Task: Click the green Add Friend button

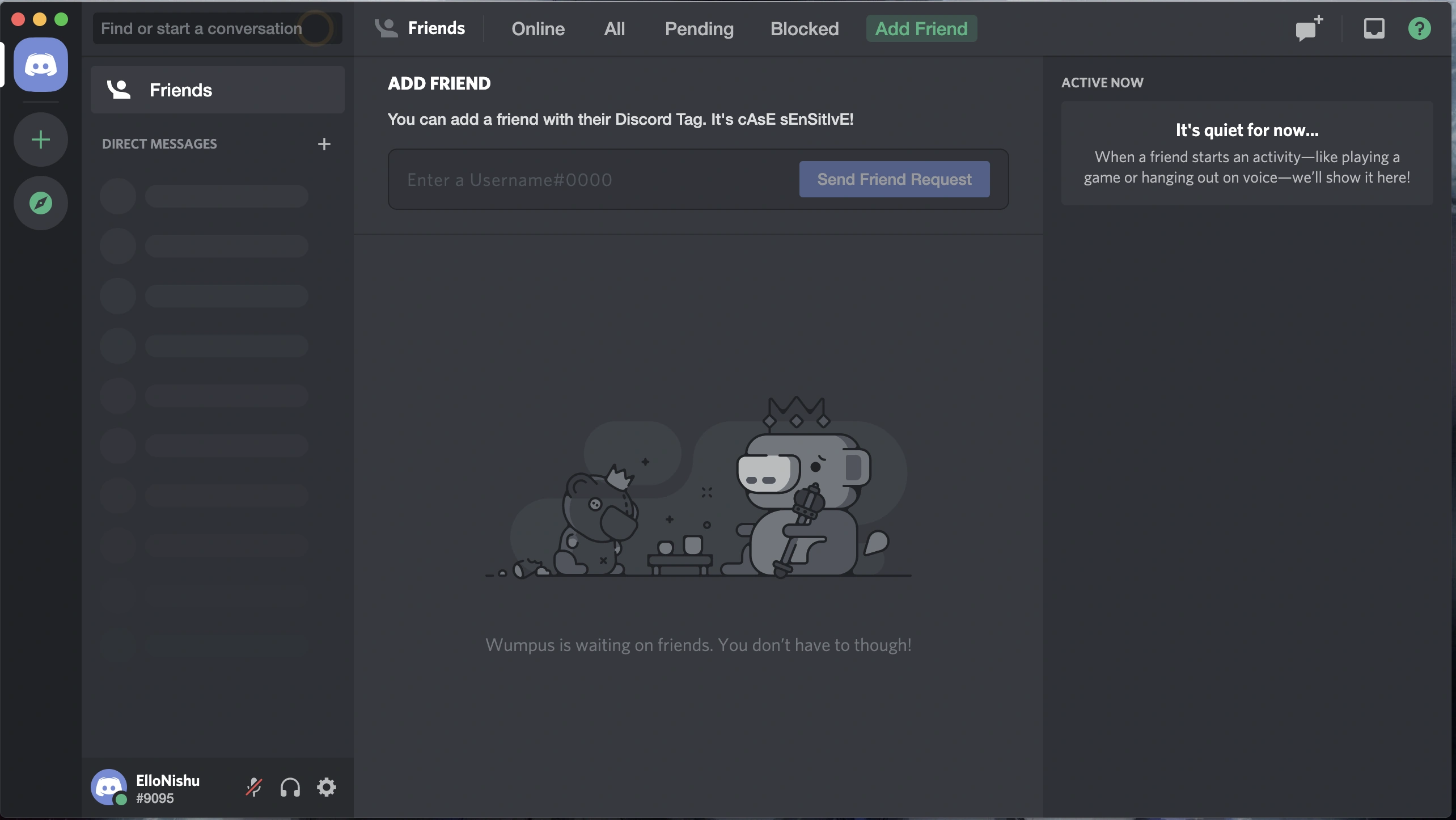Action: click(921, 28)
